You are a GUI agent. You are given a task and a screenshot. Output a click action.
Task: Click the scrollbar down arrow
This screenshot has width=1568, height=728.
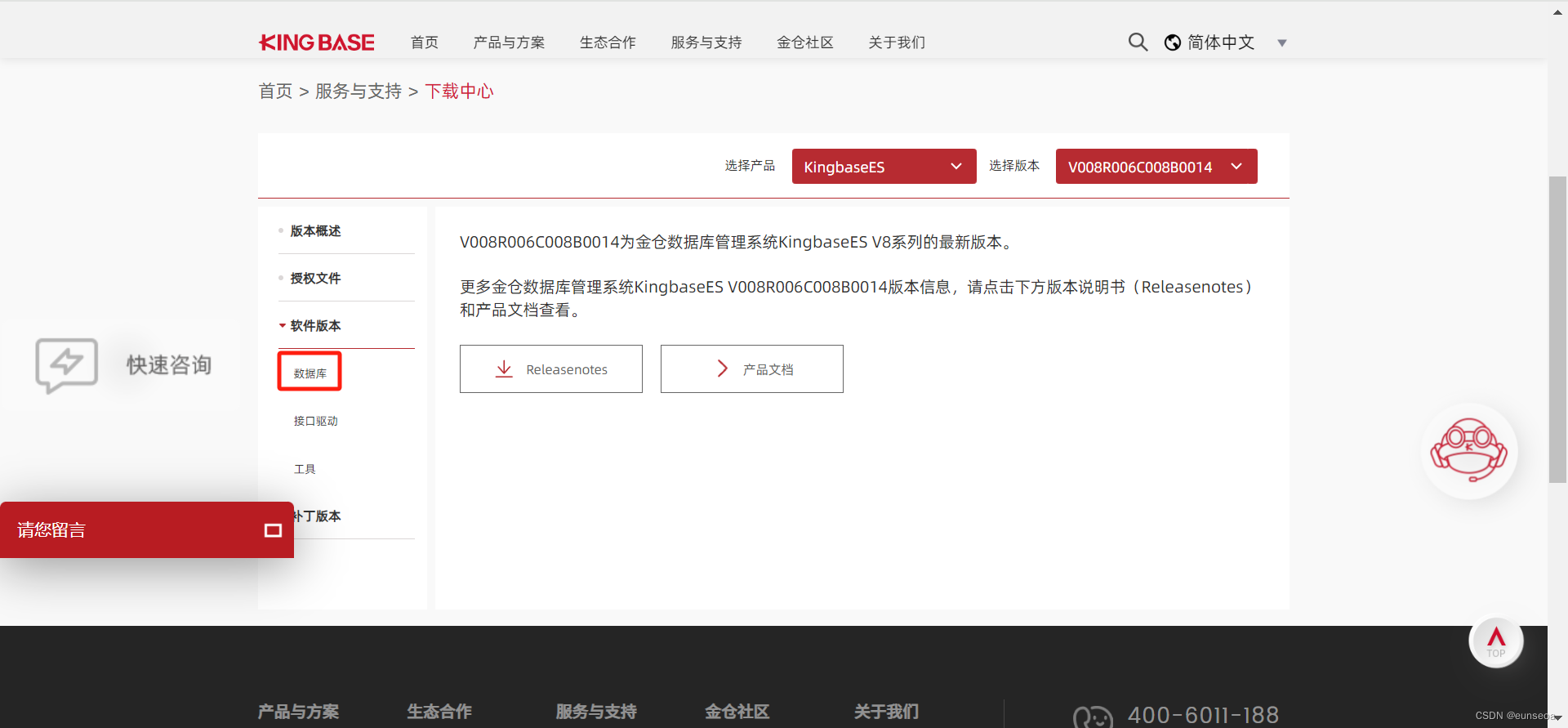point(1557,718)
